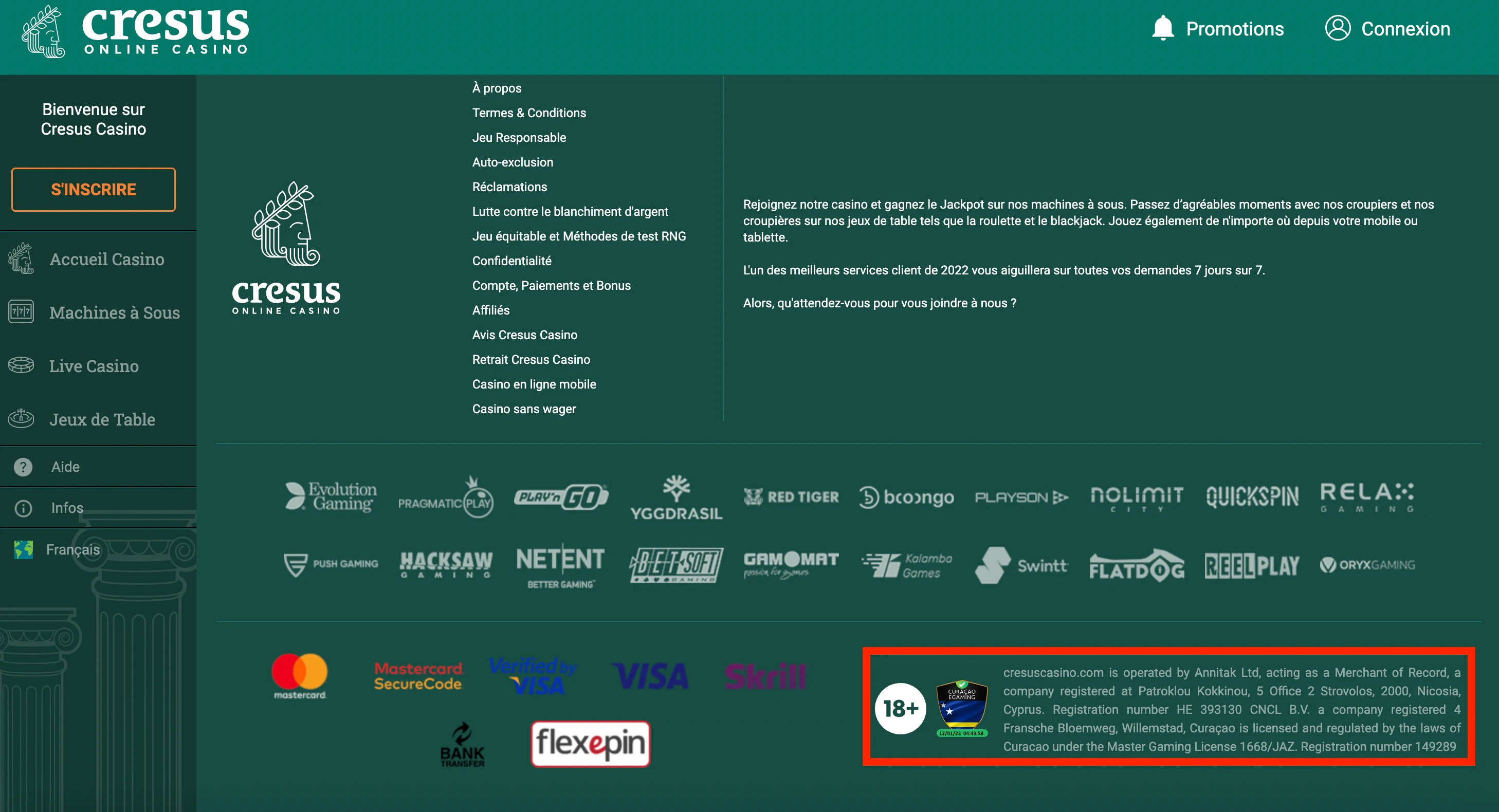1499x812 pixels.
Task: Click the Skrill payment logo
Action: click(765, 676)
